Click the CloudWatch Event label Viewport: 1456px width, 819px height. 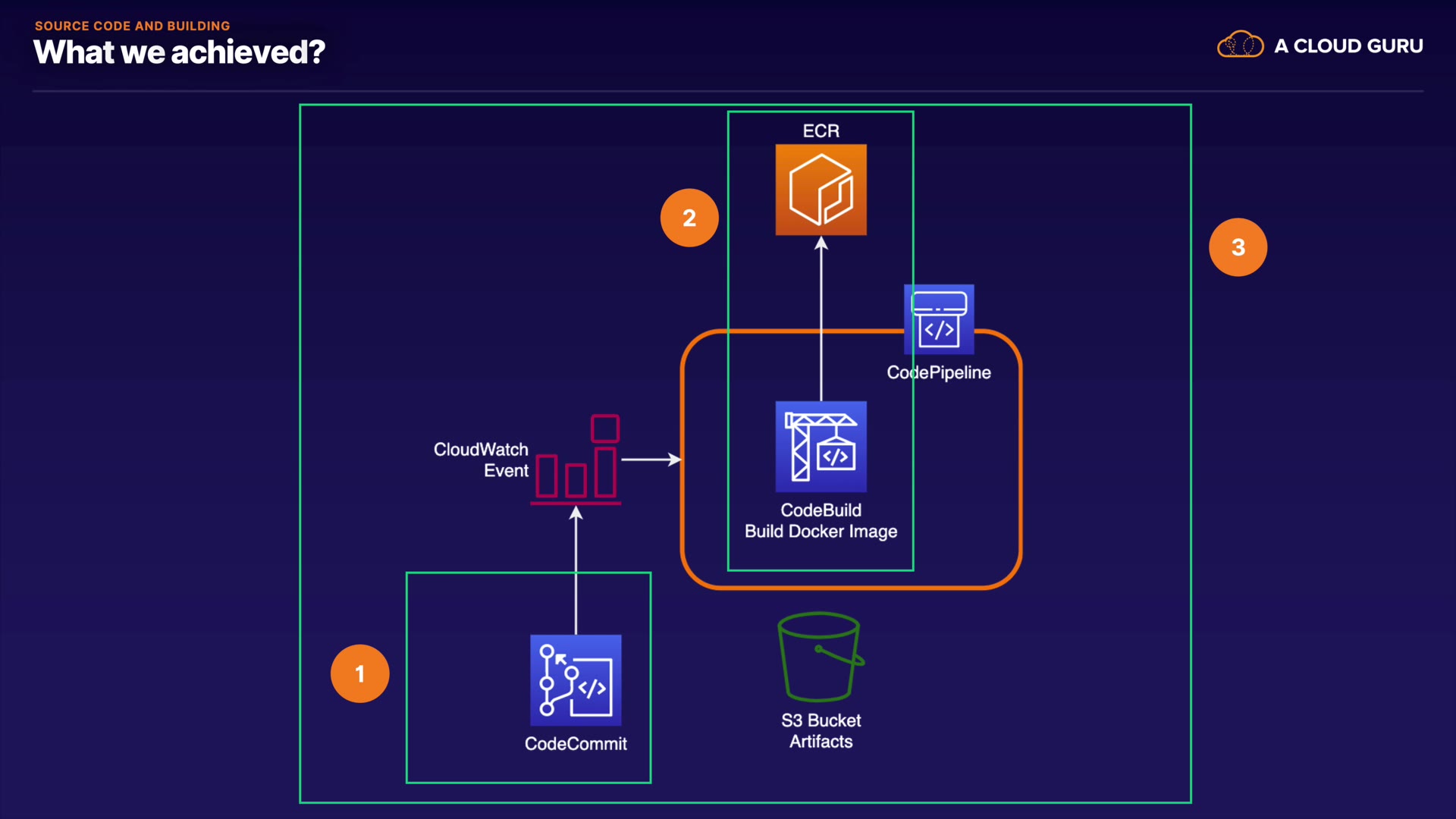481,460
